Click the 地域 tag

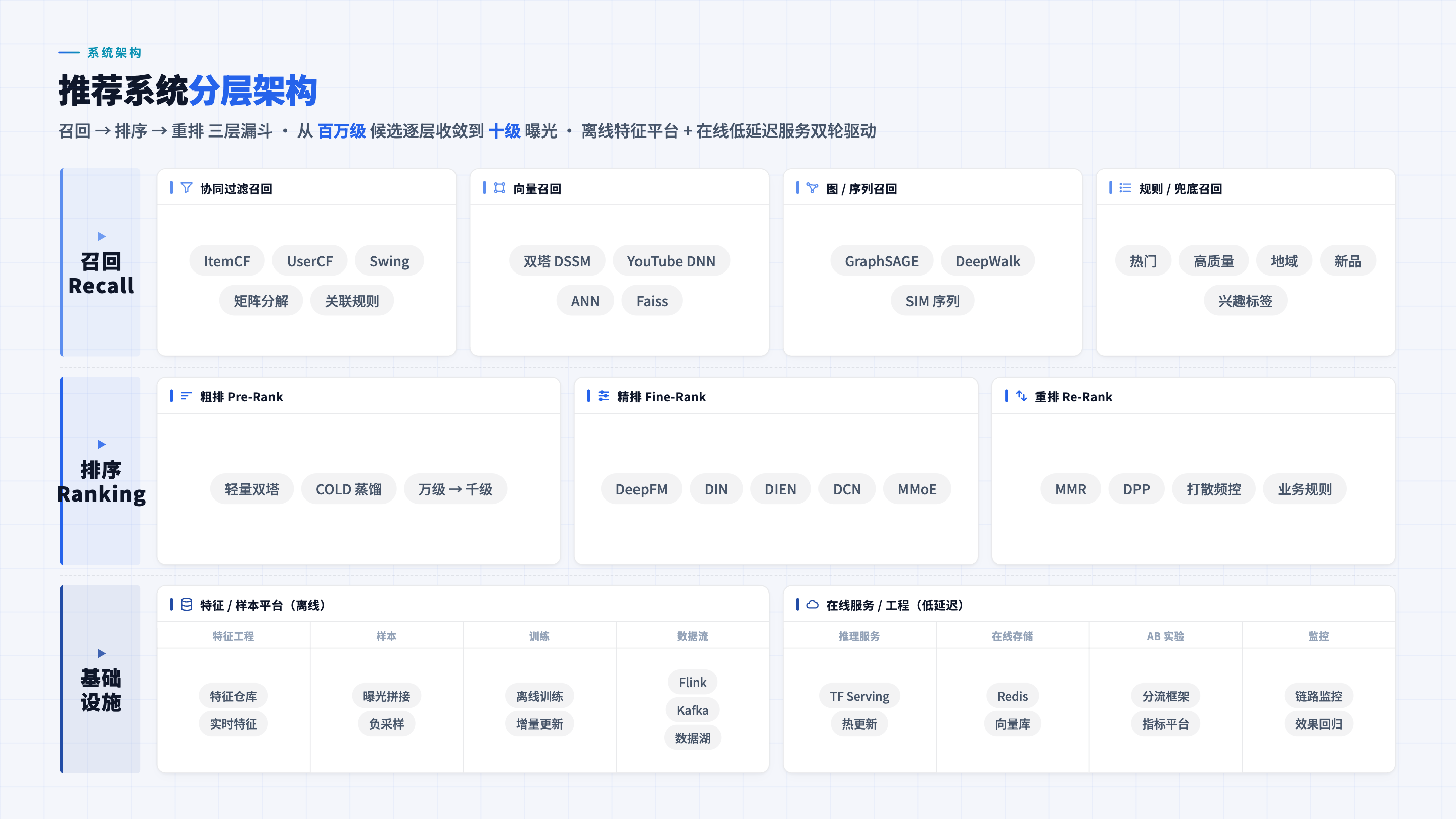(1284, 261)
